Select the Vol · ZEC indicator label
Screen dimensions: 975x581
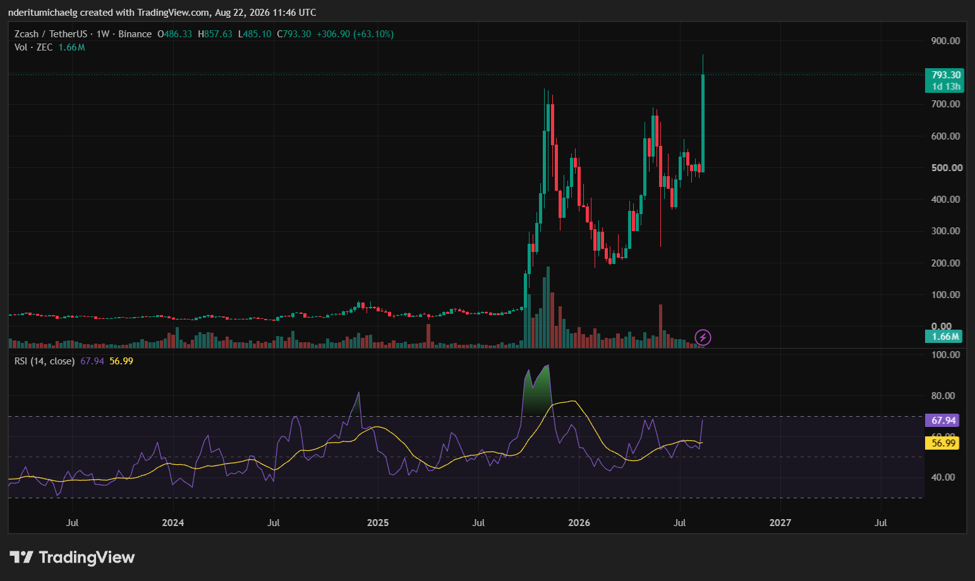(x=34, y=47)
